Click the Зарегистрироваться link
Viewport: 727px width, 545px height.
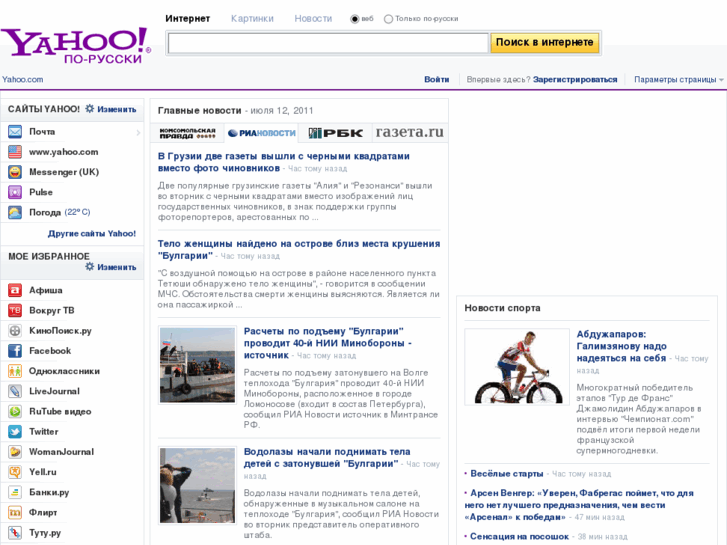click(x=575, y=79)
